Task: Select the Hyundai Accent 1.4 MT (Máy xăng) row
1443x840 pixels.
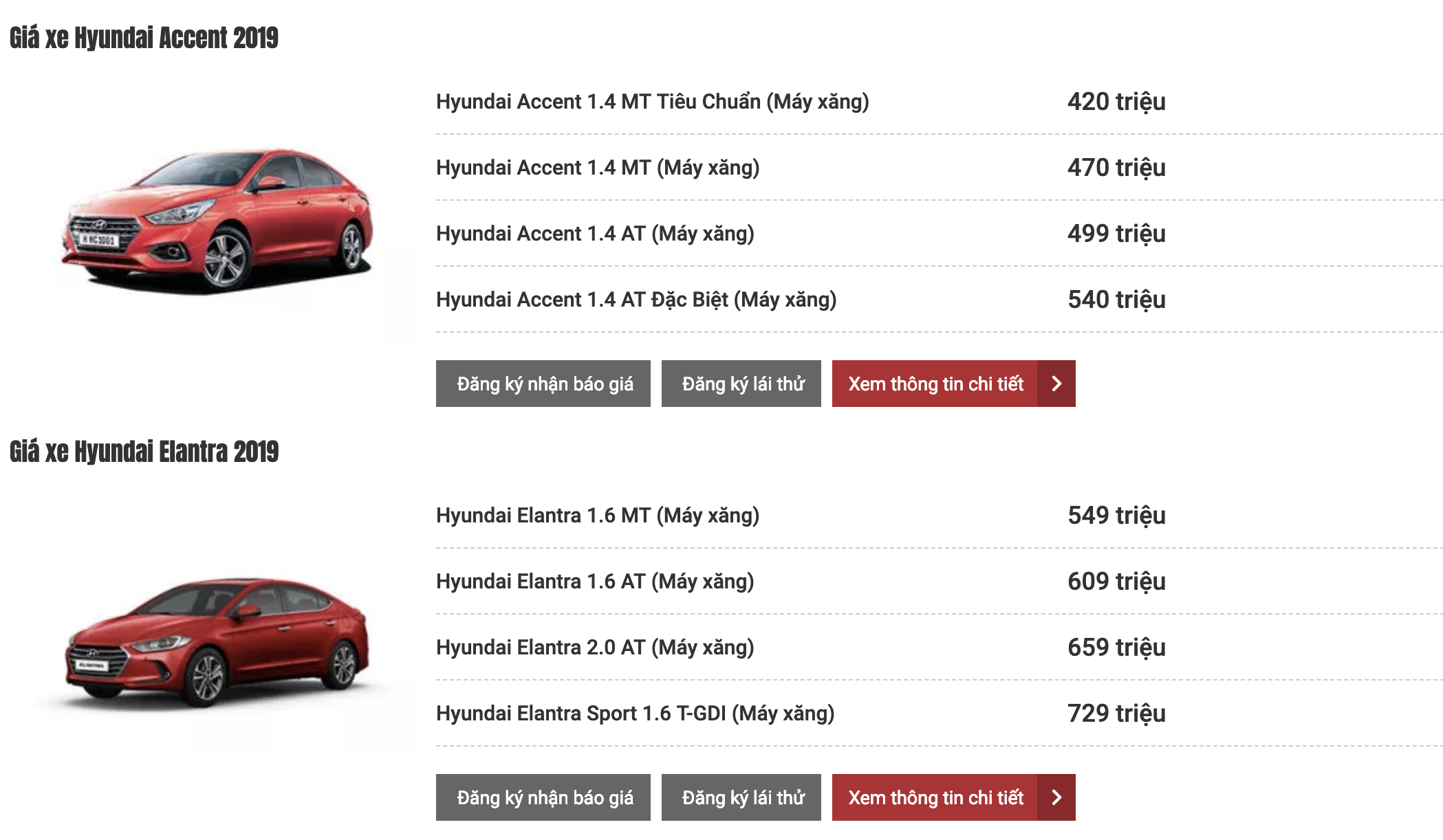Action: pos(598,168)
